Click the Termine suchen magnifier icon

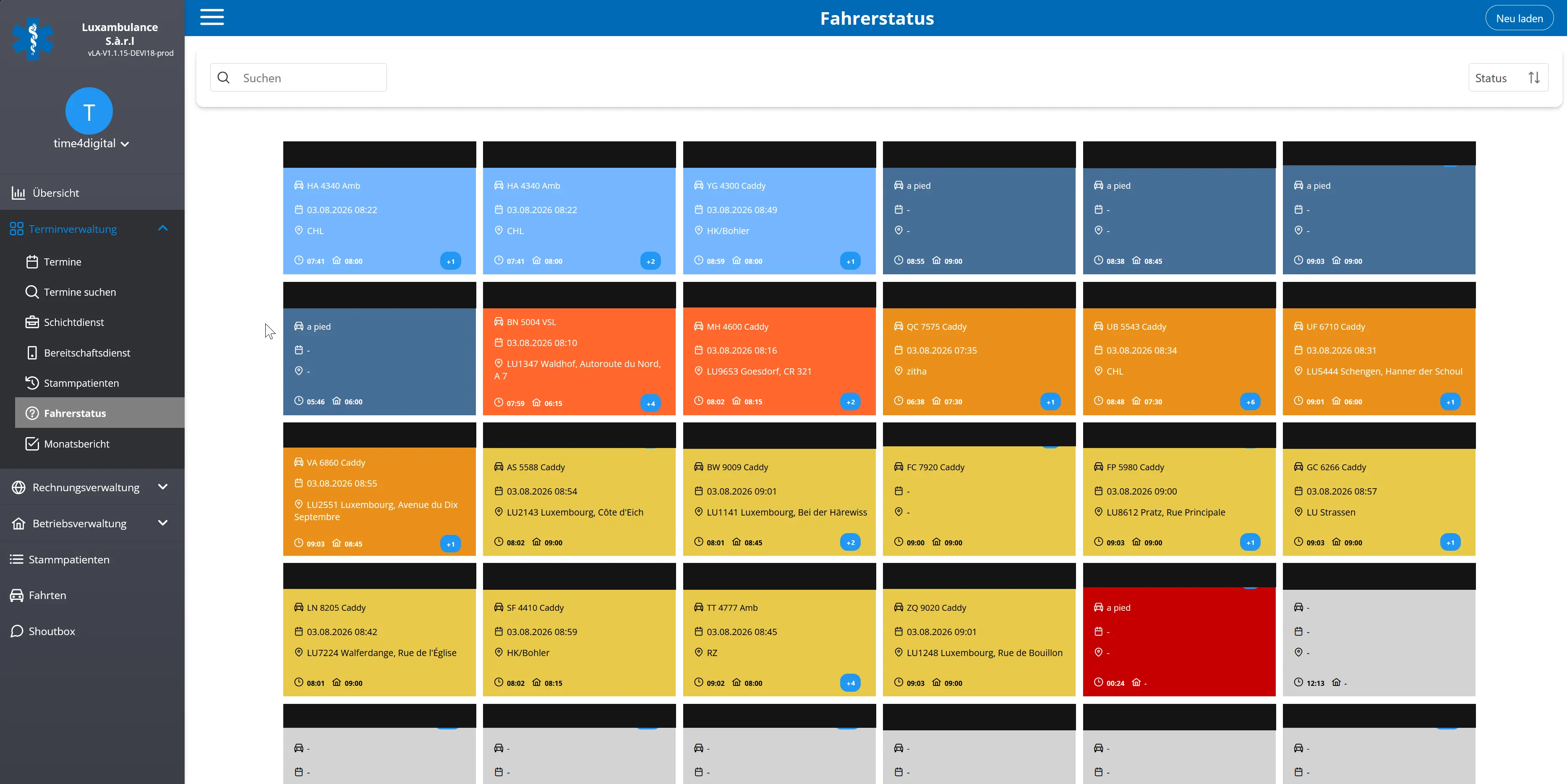click(32, 292)
